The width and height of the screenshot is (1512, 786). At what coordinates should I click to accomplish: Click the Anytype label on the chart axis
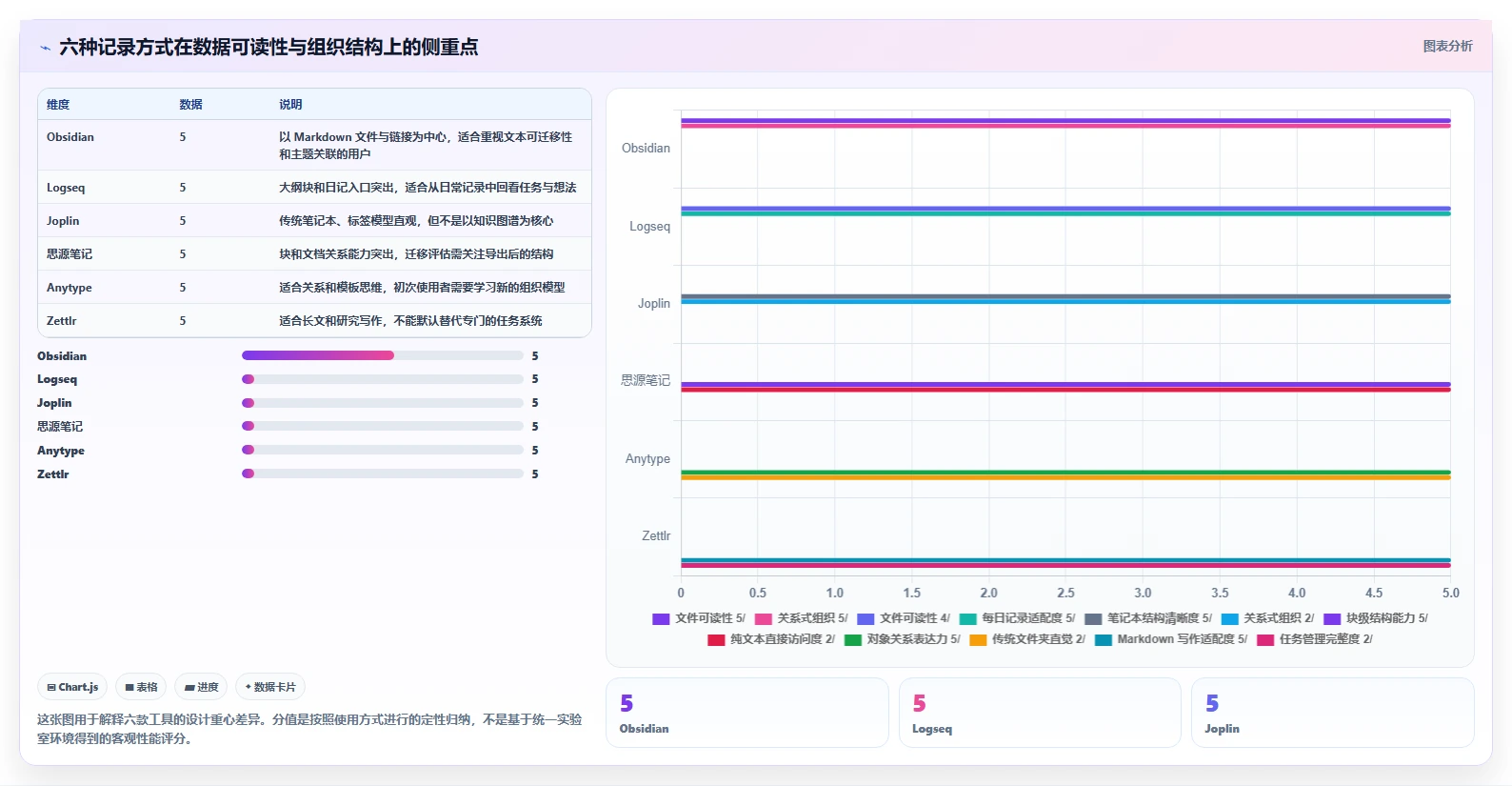[x=647, y=459]
